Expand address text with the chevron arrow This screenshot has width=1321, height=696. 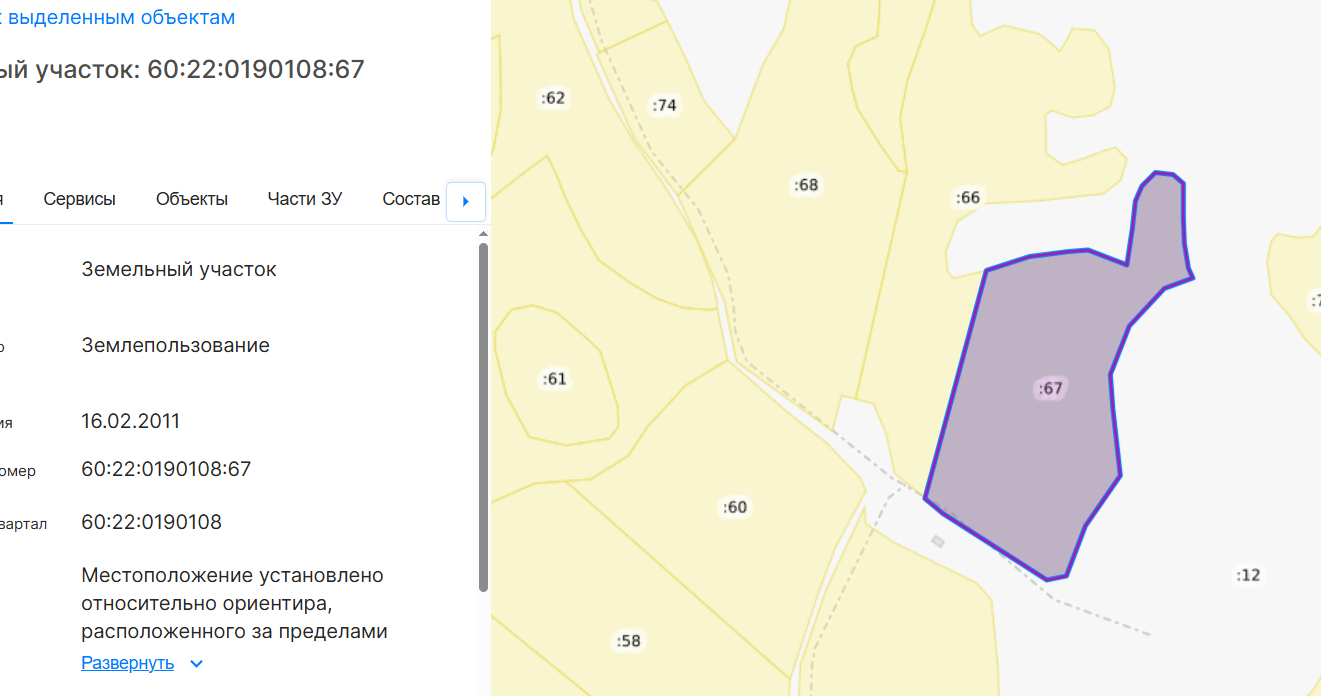pos(196,664)
